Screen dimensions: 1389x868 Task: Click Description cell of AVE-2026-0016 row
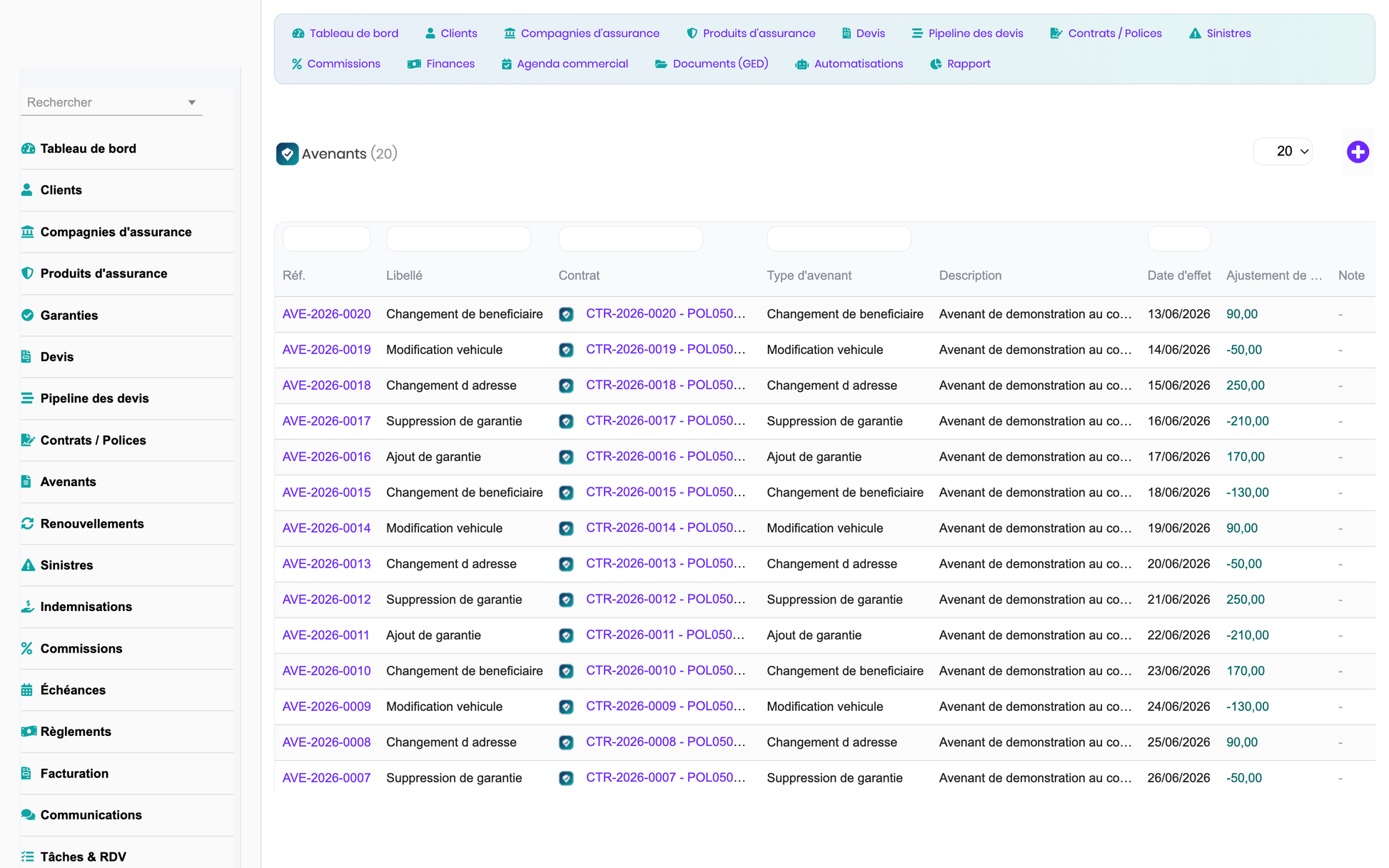[1035, 457]
